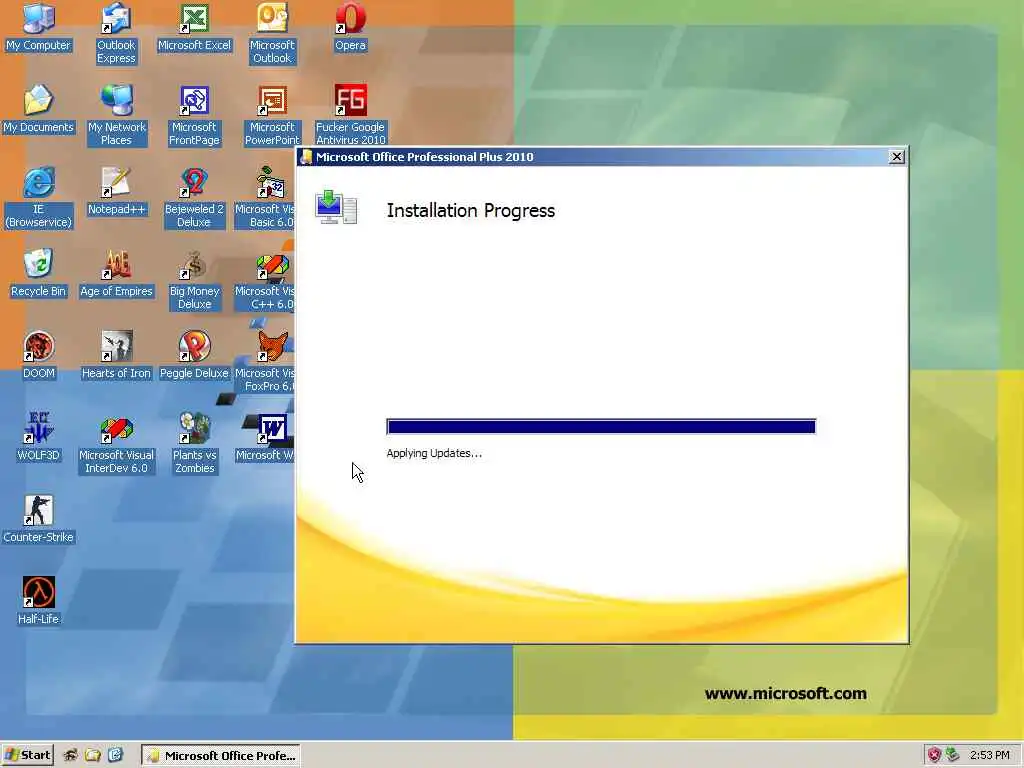Click the 2:53 PM system clock
Viewport: 1024px width, 768px height.
pyautogui.click(x=989, y=756)
